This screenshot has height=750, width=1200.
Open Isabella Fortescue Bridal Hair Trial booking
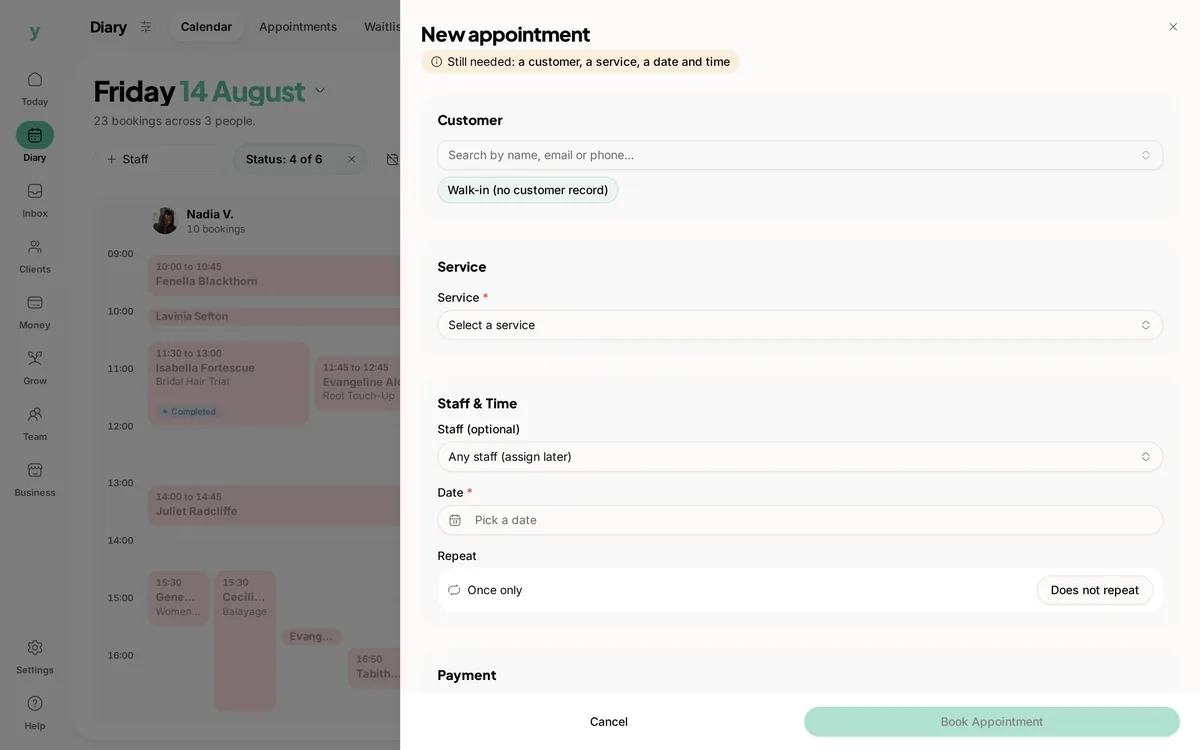tap(229, 383)
